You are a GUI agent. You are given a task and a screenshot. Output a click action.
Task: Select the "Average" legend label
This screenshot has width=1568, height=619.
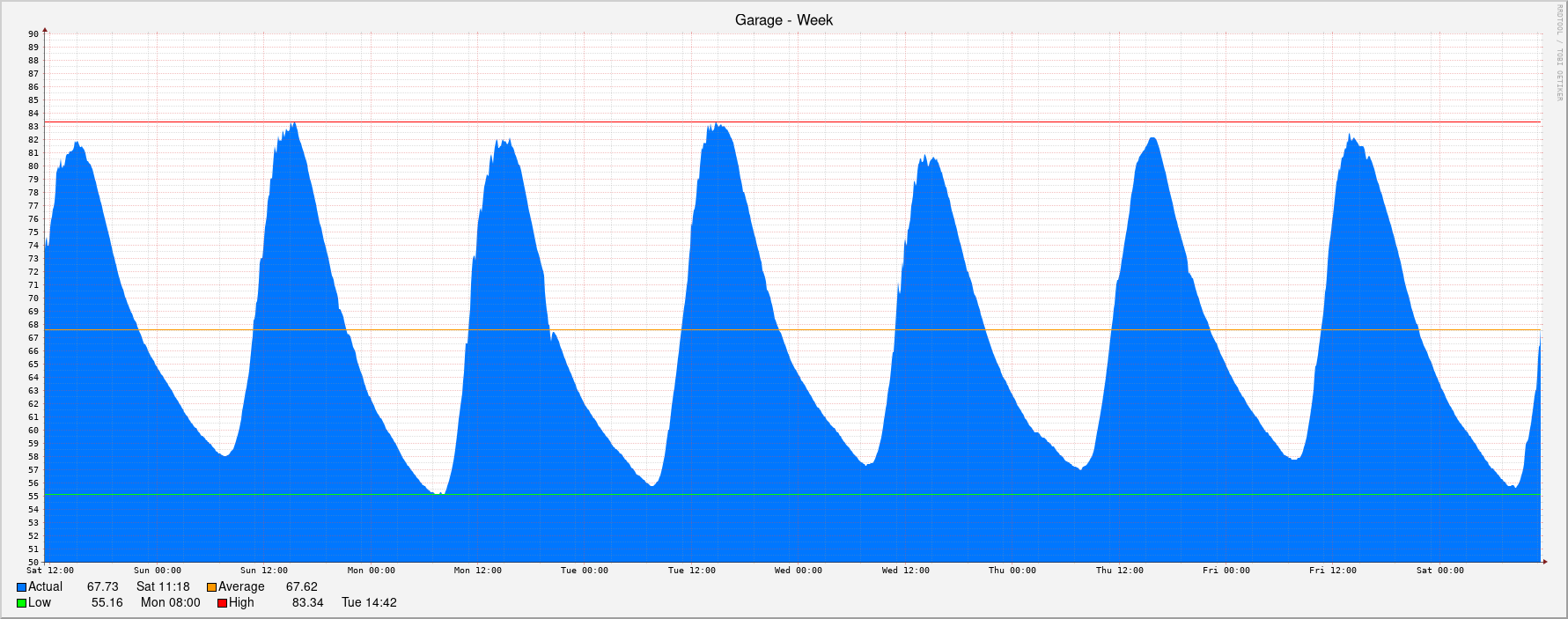pos(241,586)
